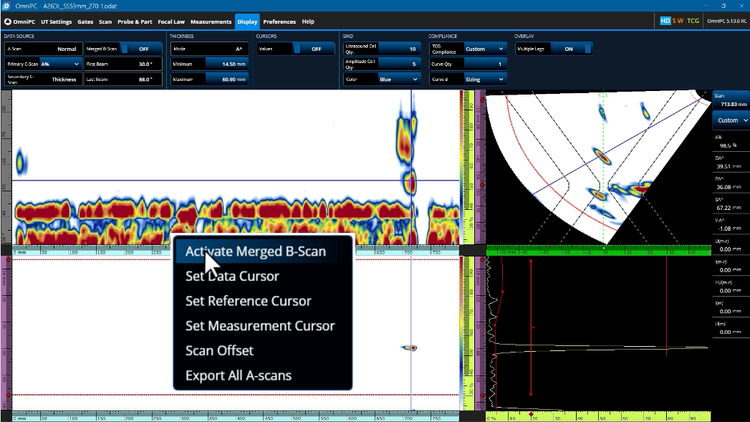
Task: Select Activate Merged B-Scan menu item
Action: [255, 251]
